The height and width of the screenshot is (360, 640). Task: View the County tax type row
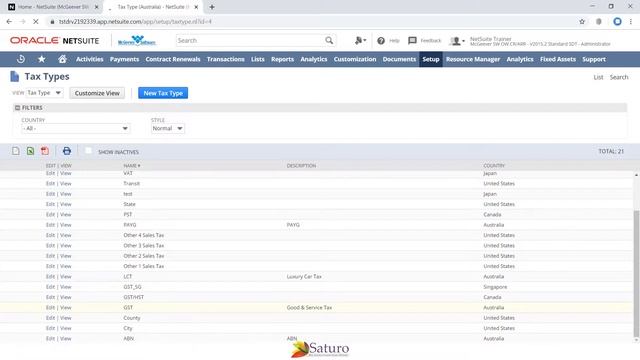(65, 318)
